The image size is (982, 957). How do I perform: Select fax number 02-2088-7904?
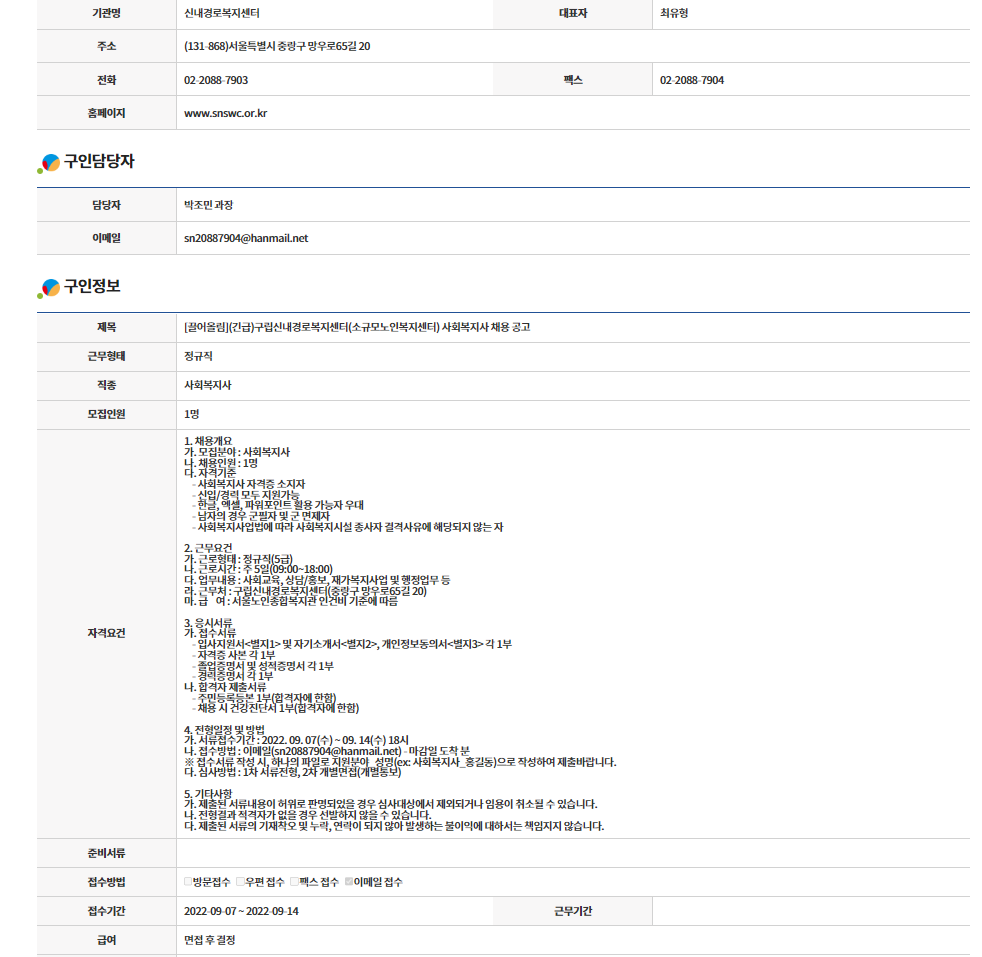tap(692, 80)
